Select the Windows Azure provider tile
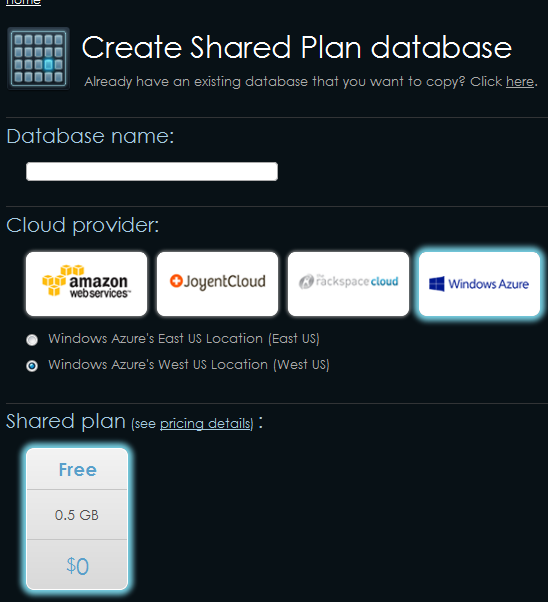The width and height of the screenshot is (548, 602). coord(479,284)
